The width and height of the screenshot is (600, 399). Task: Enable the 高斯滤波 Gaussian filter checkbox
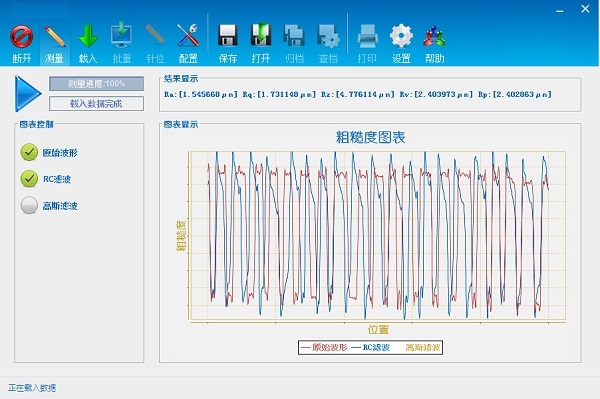click(x=29, y=205)
